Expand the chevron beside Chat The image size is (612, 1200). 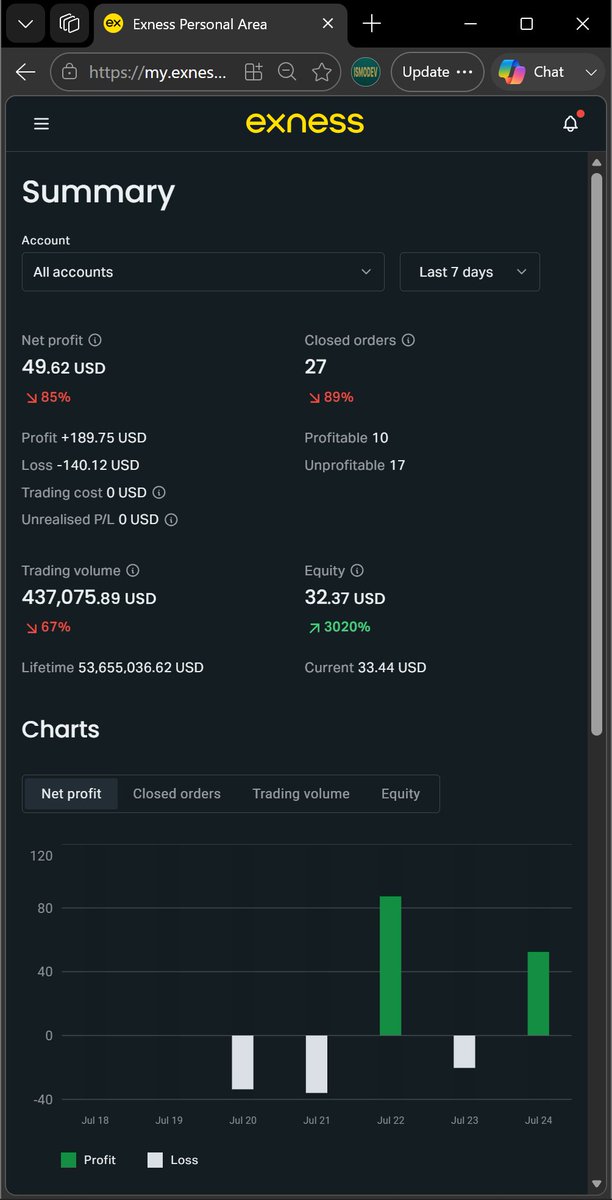pos(590,72)
